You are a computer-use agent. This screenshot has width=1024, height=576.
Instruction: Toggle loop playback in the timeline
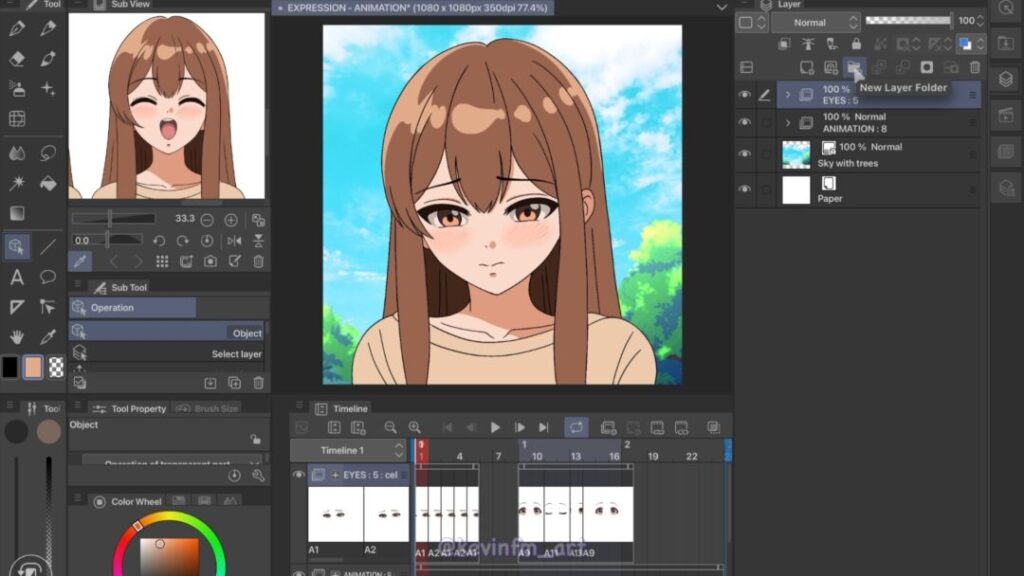coord(576,427)
